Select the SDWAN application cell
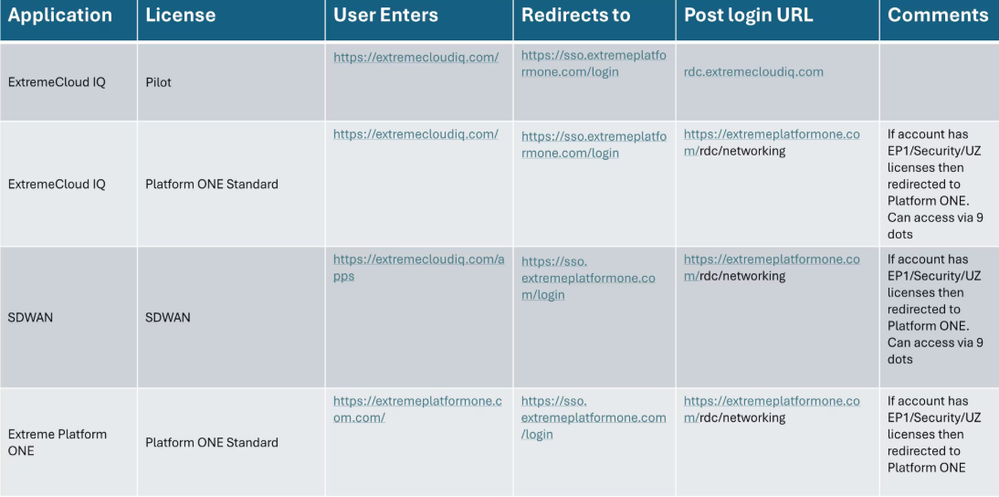 click(30, 317)
